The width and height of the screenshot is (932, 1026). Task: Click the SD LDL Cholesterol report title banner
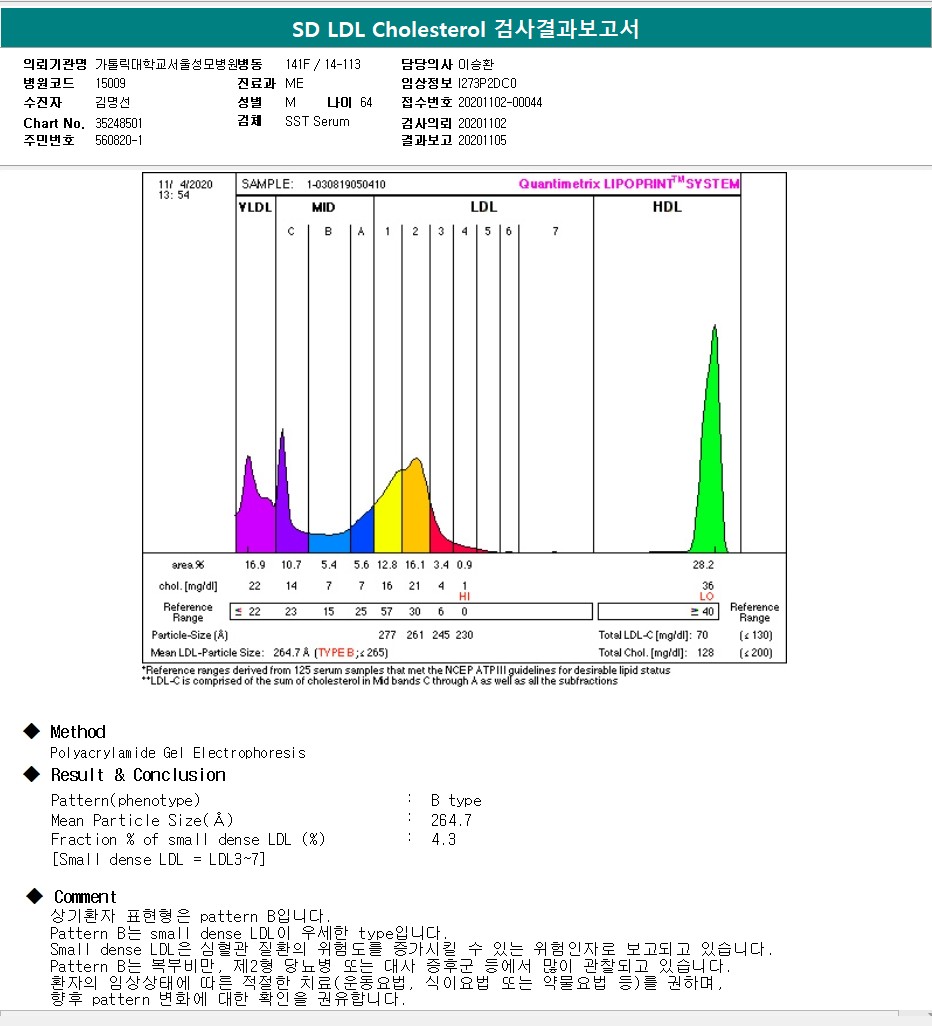[466, 29]
